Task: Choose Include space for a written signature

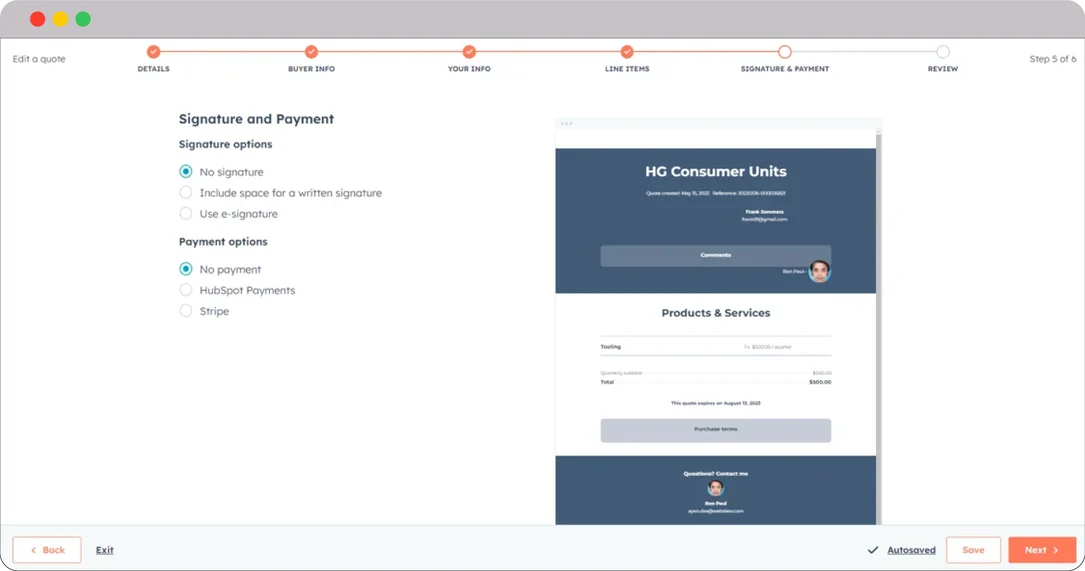Action: [185, 192]
